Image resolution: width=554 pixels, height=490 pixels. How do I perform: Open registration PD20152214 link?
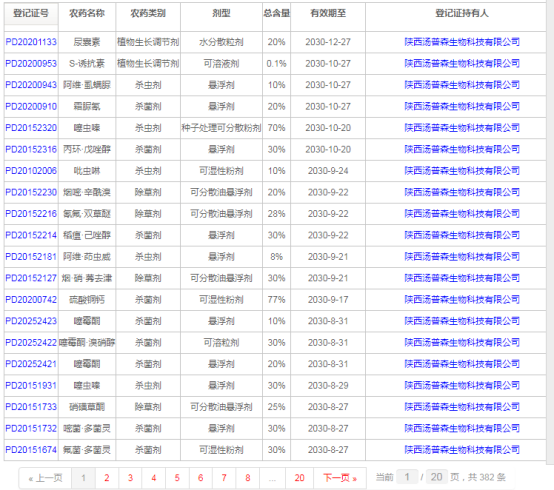pyautogui.click(x=31, y=235)
